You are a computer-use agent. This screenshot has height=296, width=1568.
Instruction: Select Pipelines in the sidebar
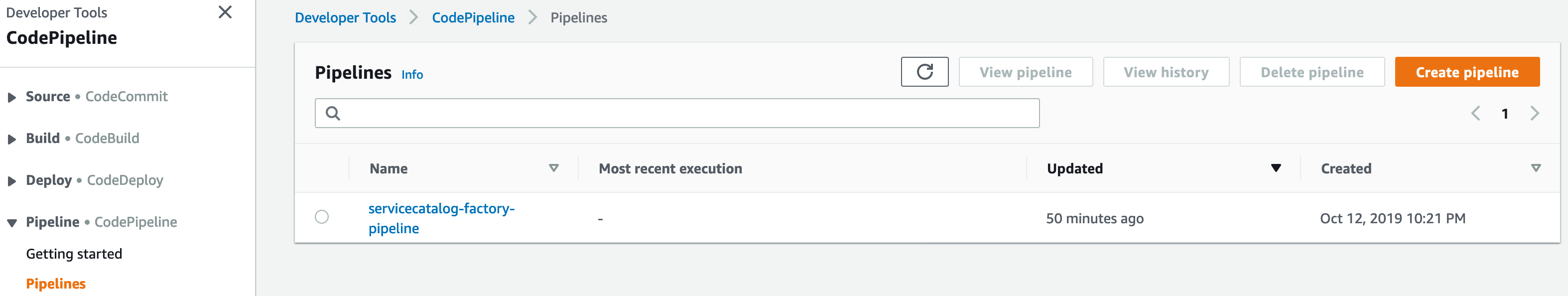coord(56,284)
